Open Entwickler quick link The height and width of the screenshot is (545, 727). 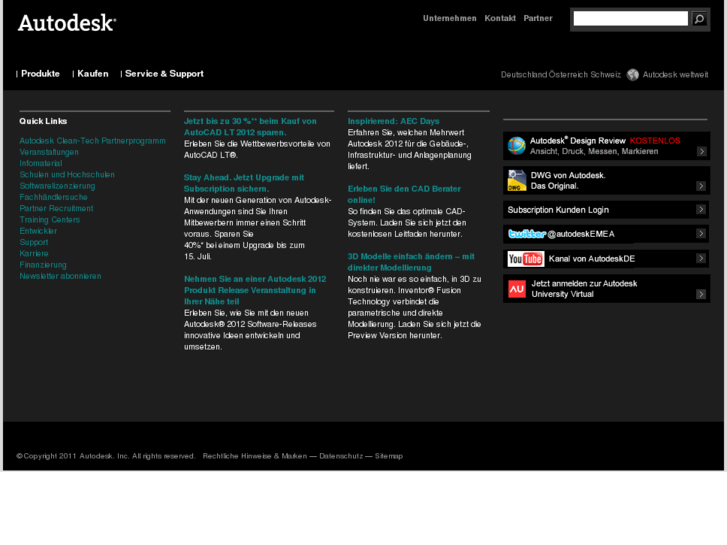[38, 231]
